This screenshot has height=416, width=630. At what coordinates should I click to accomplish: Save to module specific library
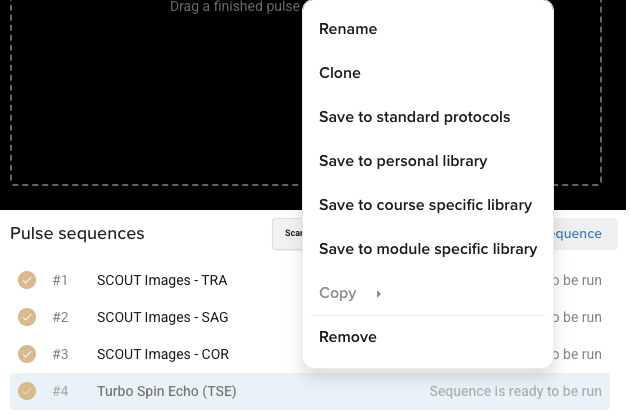(x=427, y=249)
